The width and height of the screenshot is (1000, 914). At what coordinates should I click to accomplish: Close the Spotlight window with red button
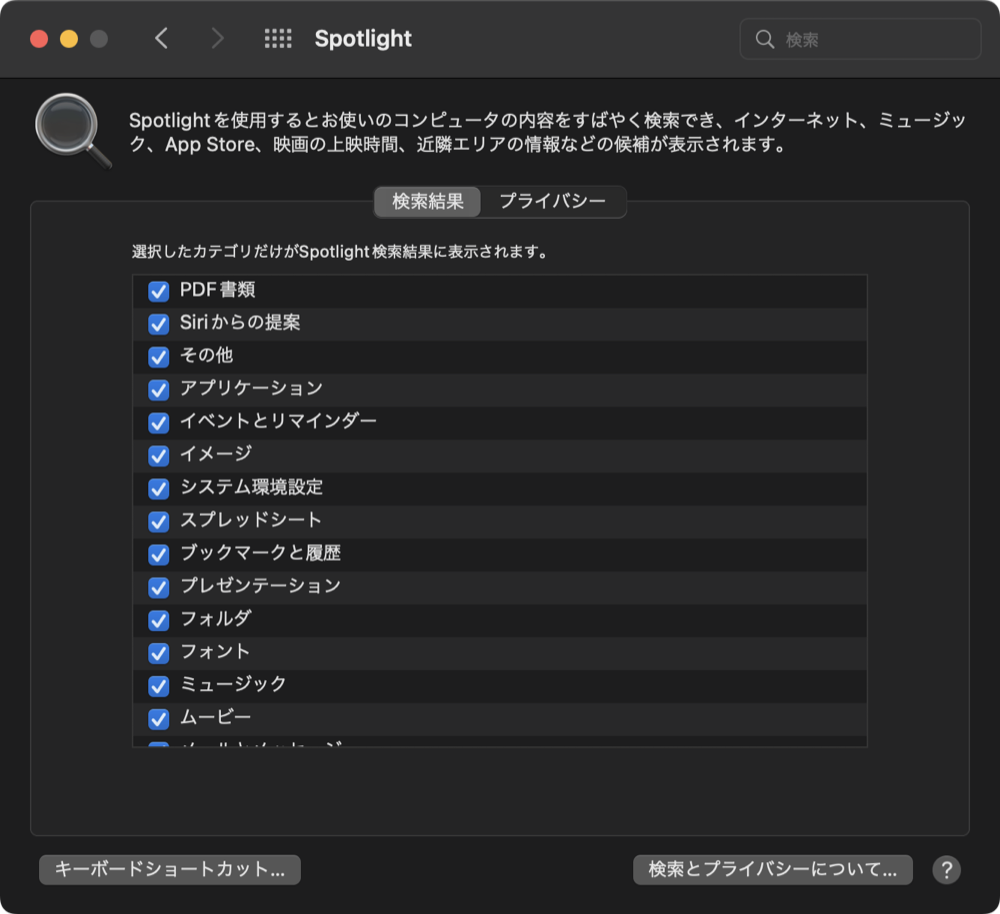pyautogui.click(x=39, y=39)
